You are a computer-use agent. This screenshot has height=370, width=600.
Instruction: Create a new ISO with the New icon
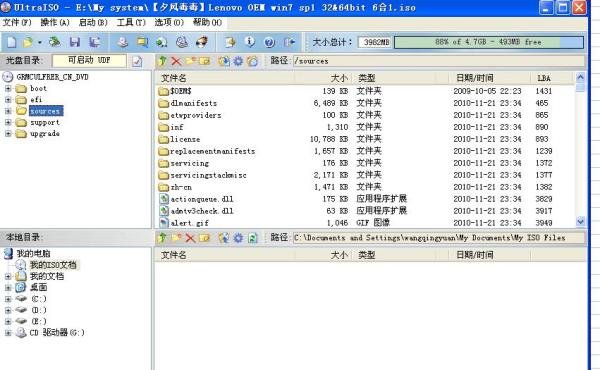pyautogui.click(x=11, y=42)
